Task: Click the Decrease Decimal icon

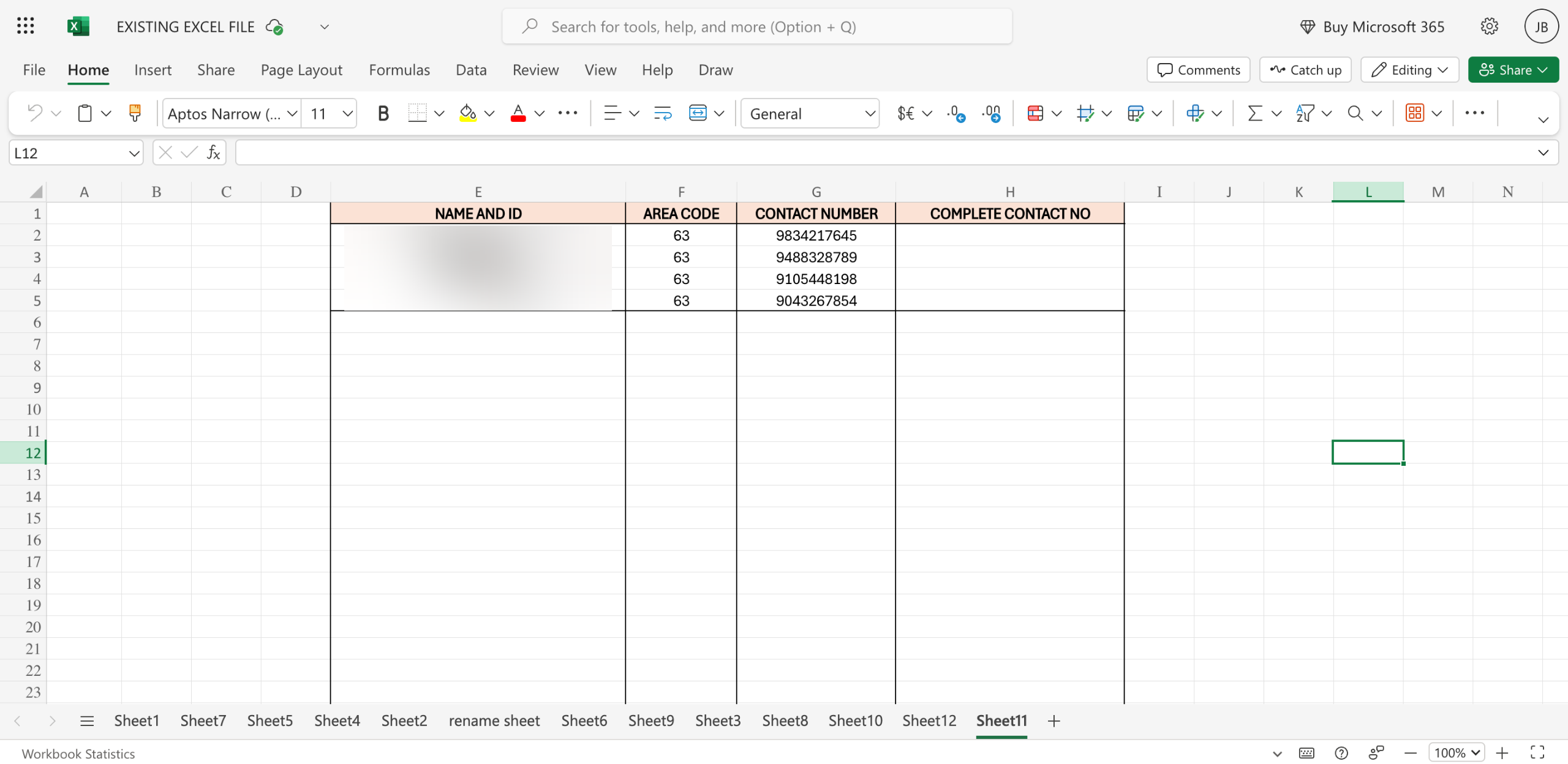Action: [x=992, y=113]
